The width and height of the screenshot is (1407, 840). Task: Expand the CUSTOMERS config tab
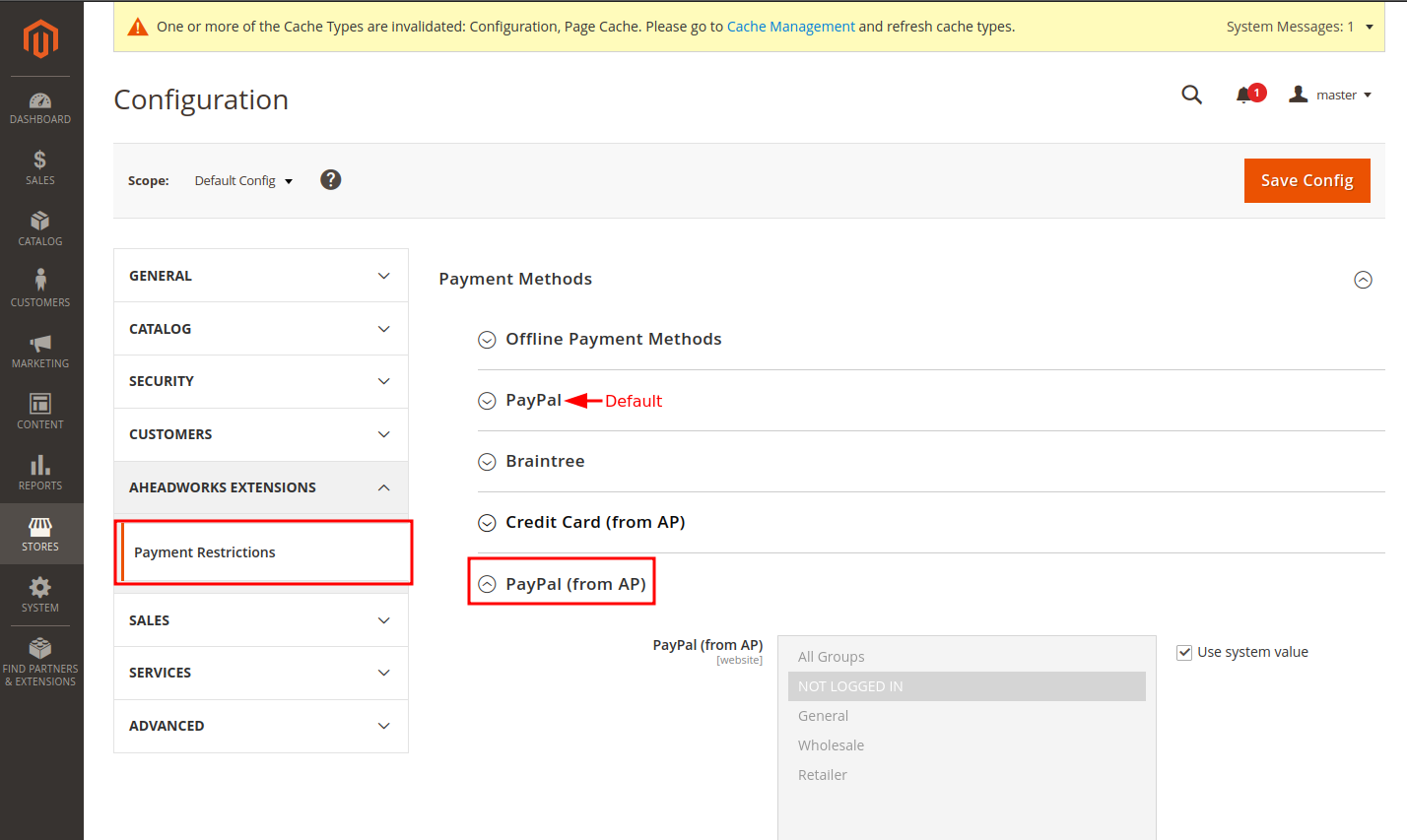point(261,434)
